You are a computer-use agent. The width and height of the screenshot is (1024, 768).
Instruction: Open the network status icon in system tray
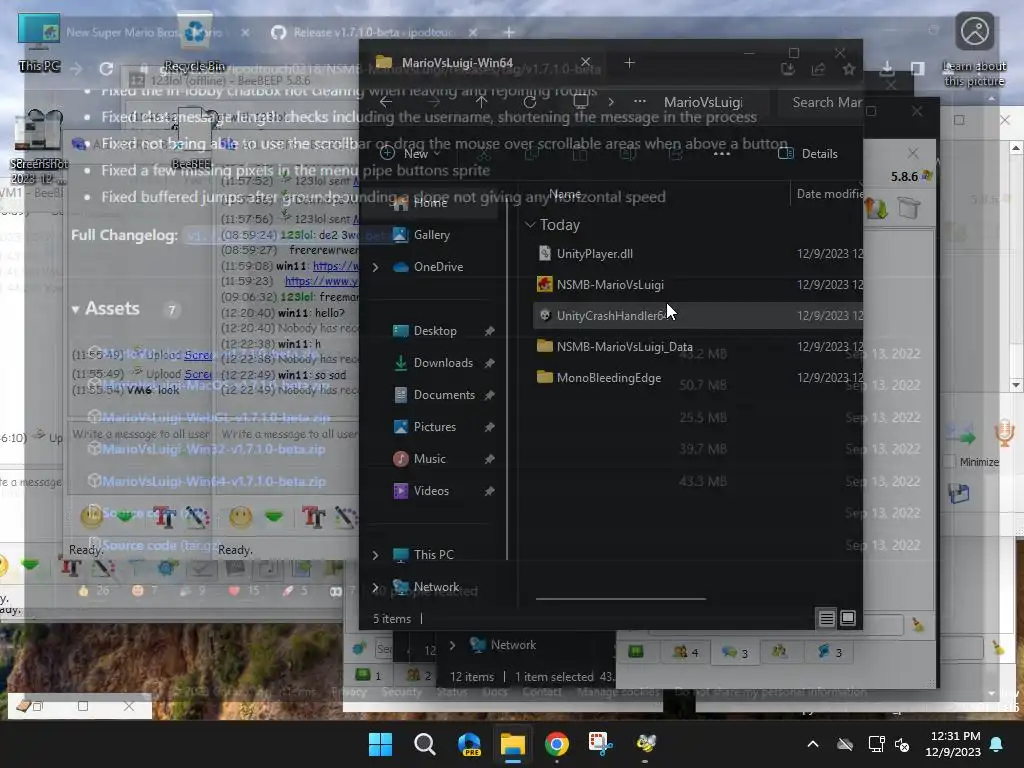876,744
